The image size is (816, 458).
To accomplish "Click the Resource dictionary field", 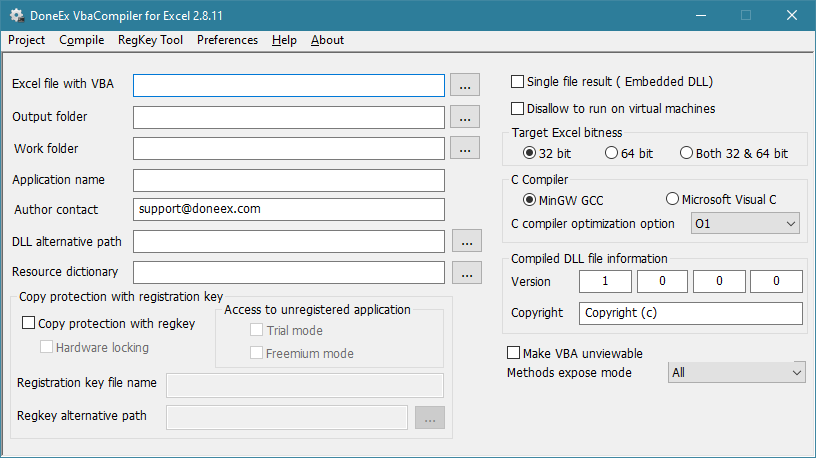I will (x=289, y=273).
